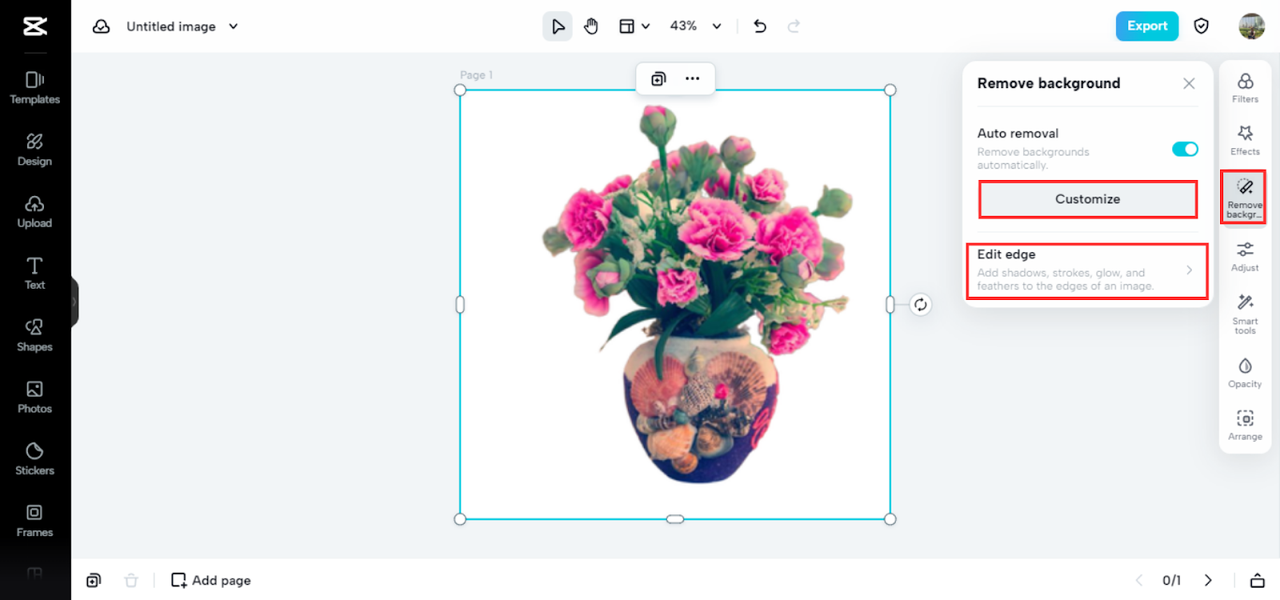Open the Design panel
The height and width of the screenshot is (600, 1280).
(x=35, y=150)
